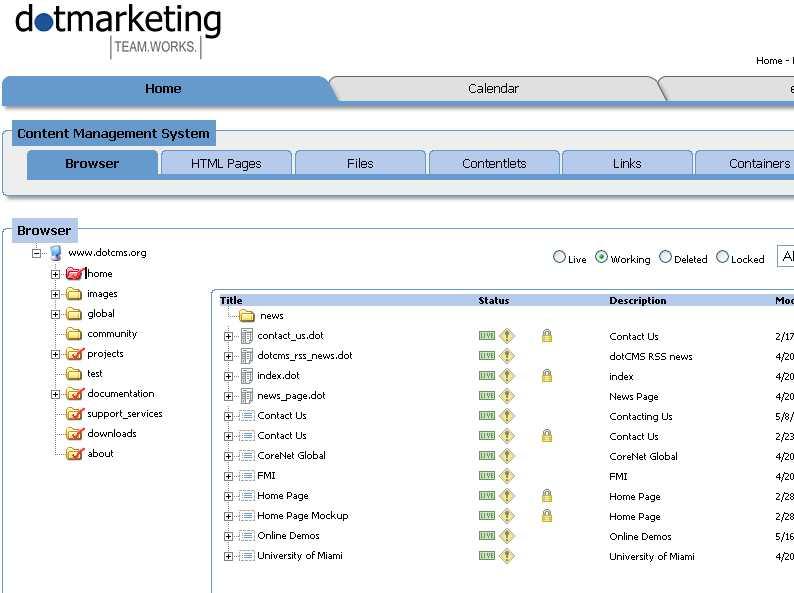
Task: Expand the dotcms_rss_news.dot row
Action: [x=228, y=356]
